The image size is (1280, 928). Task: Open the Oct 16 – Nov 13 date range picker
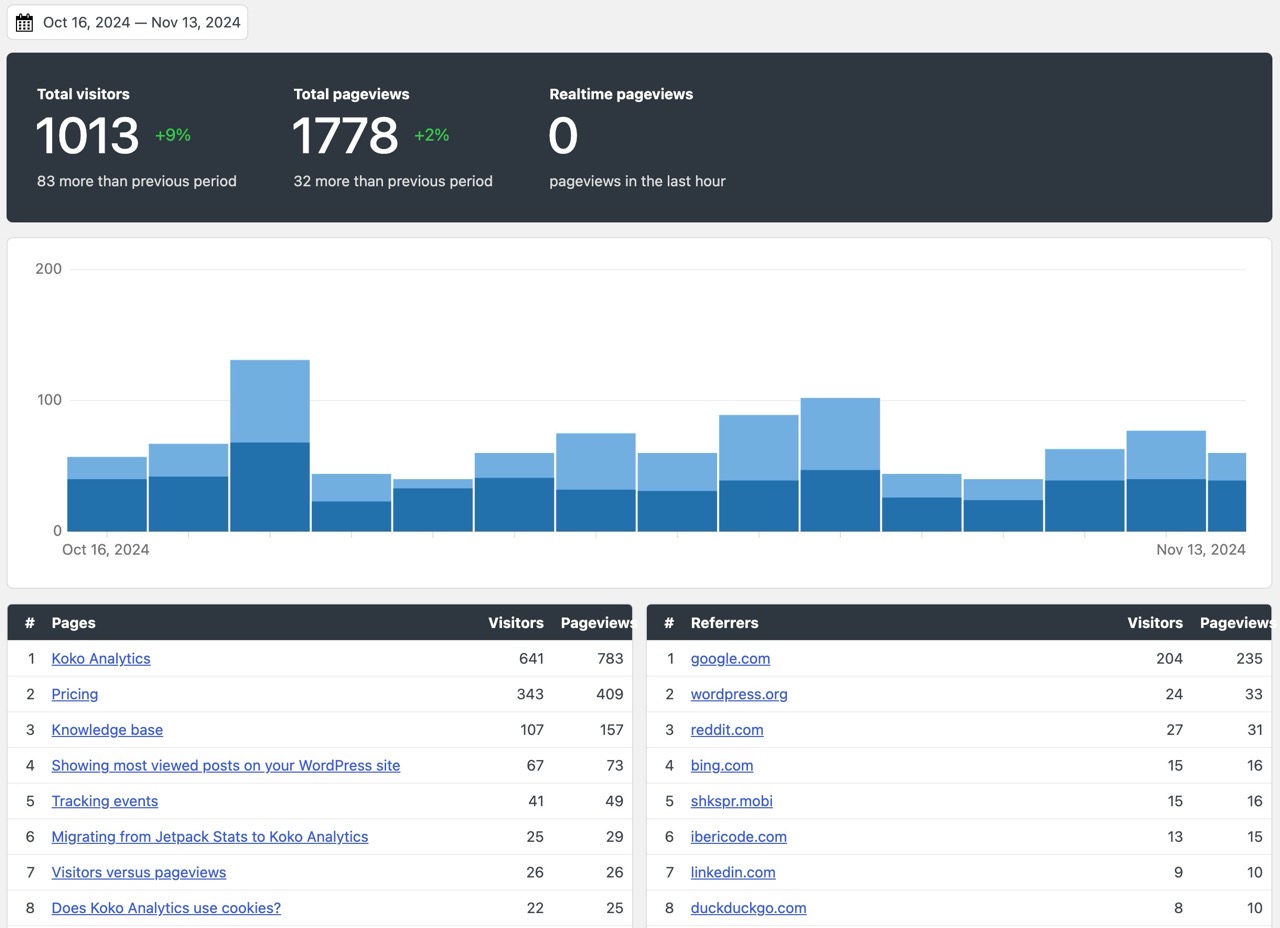coord(127,22)
